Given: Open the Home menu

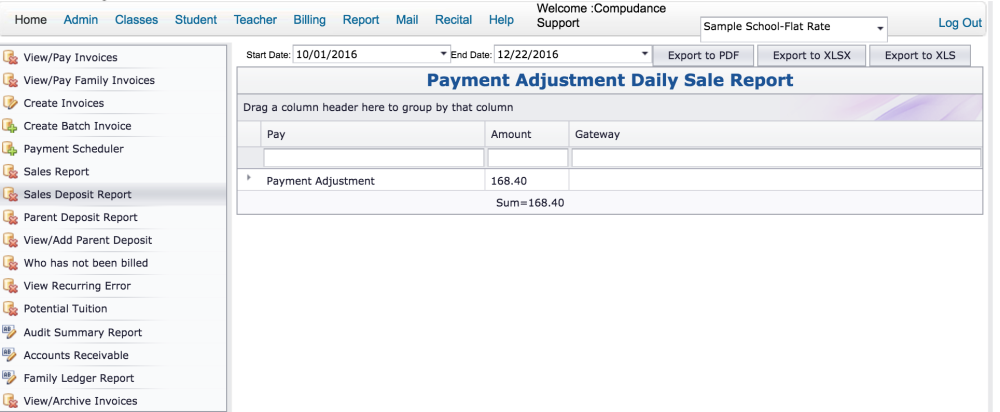Looking at the screenshot, I should pyautogui.click(x=31, y=20).
